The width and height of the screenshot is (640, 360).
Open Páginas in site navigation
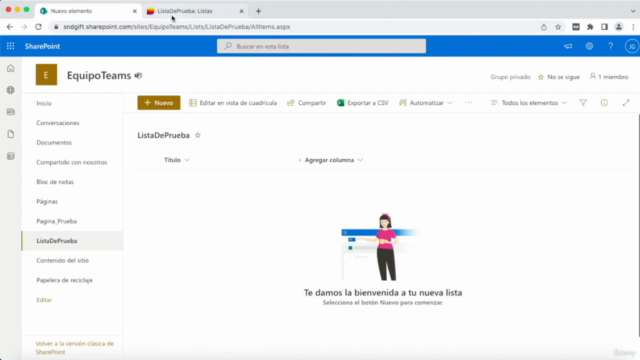[x=47, y=202]
